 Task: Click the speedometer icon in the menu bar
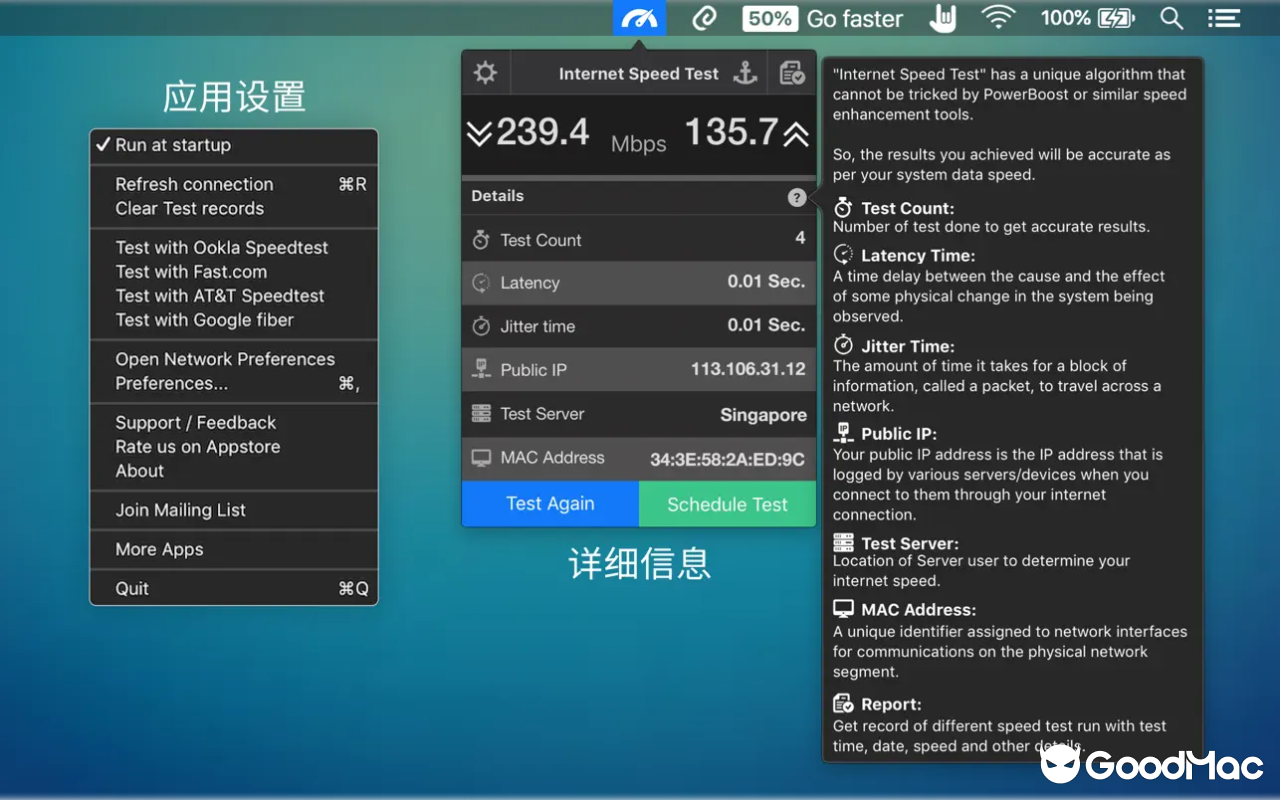(639, 17)
